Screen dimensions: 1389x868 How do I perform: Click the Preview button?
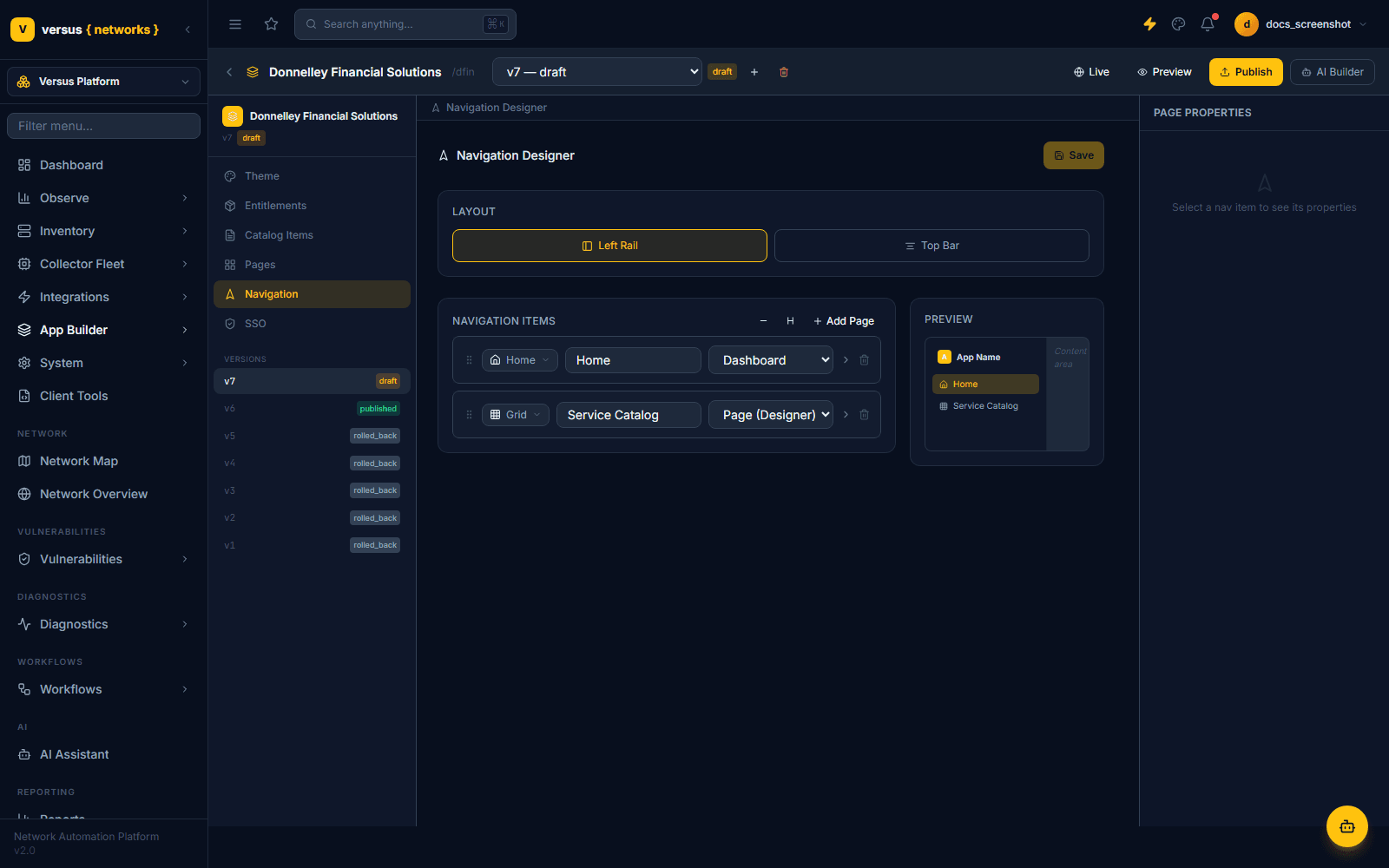pos(1164,72)
